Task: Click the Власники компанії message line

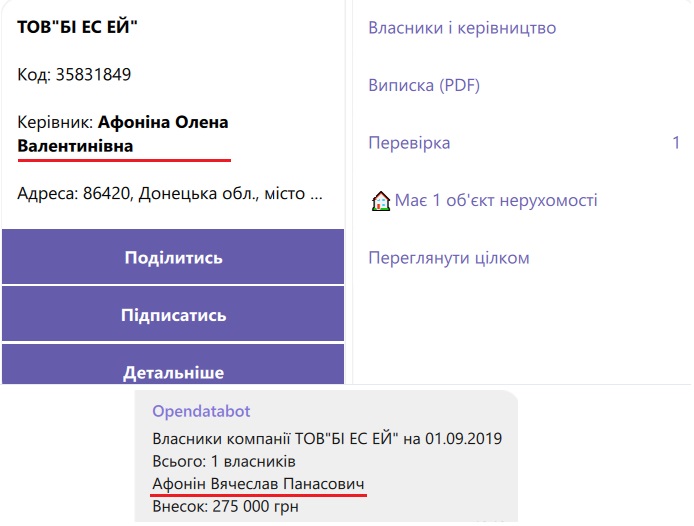Action: pyautogui.click(x=326, y=438)
